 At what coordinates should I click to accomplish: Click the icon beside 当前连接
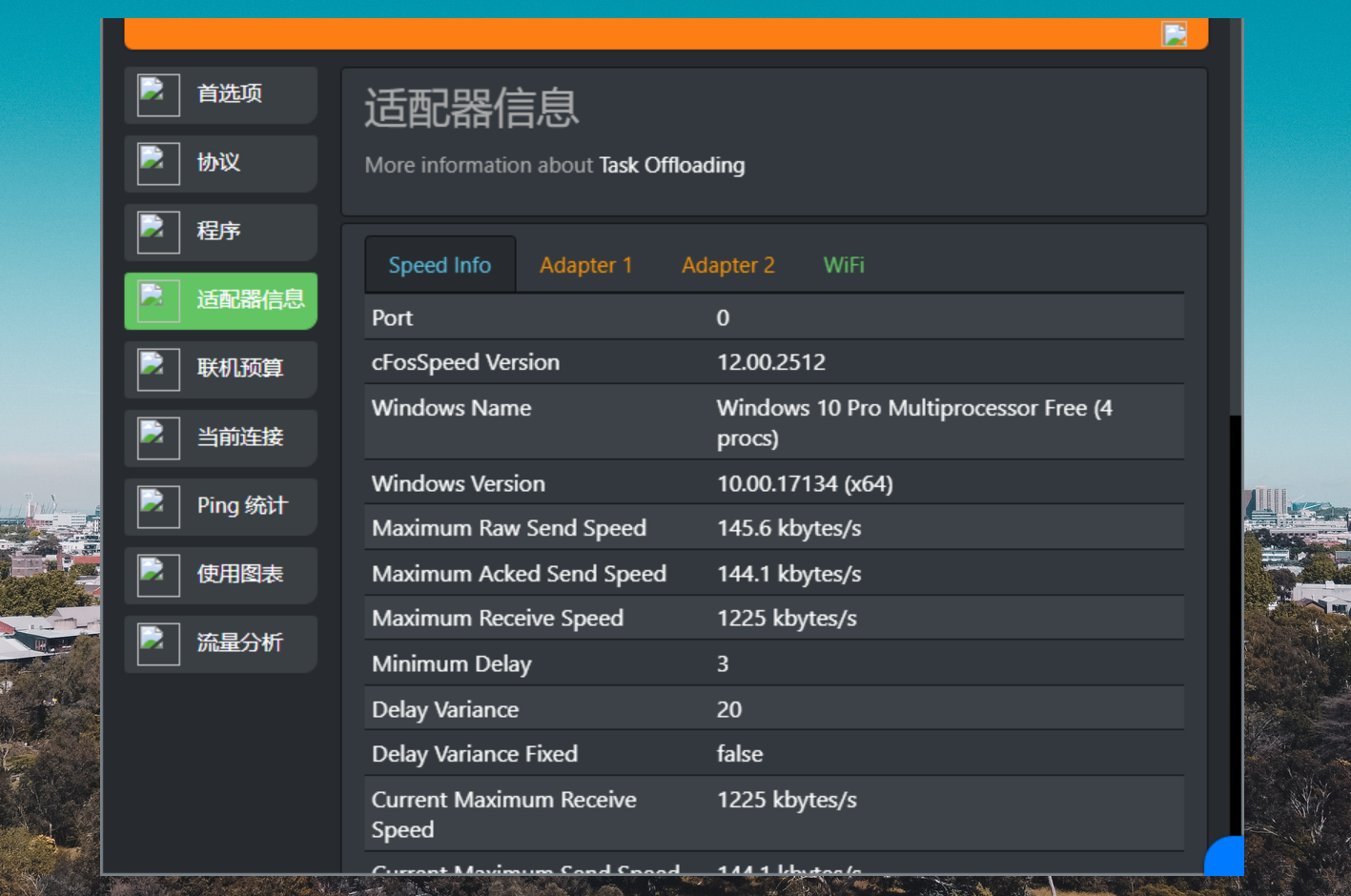(x=158, y=438)
